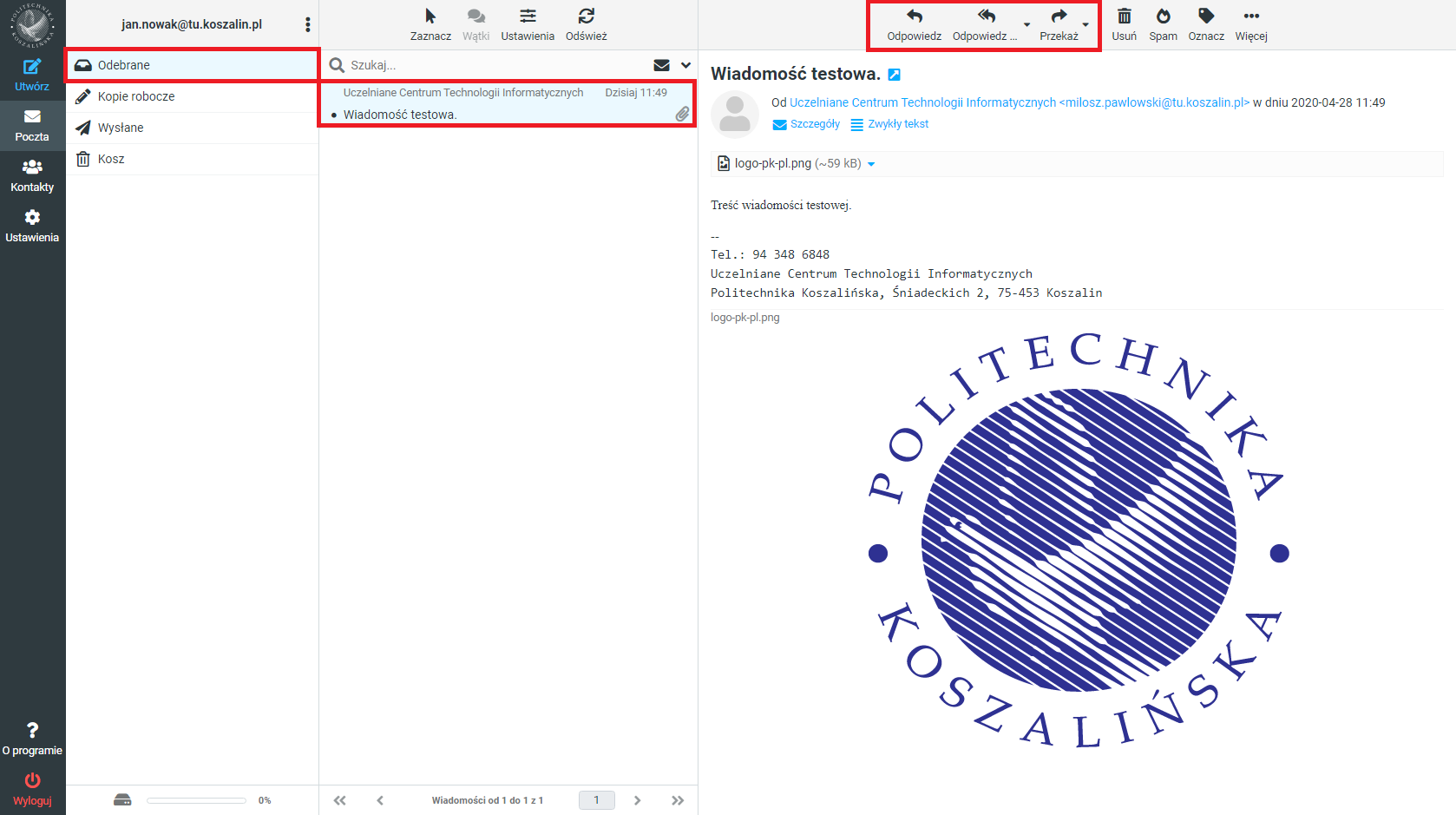1456x815 pixels.
Task: Click the page number field
Action: coord(597,800)
